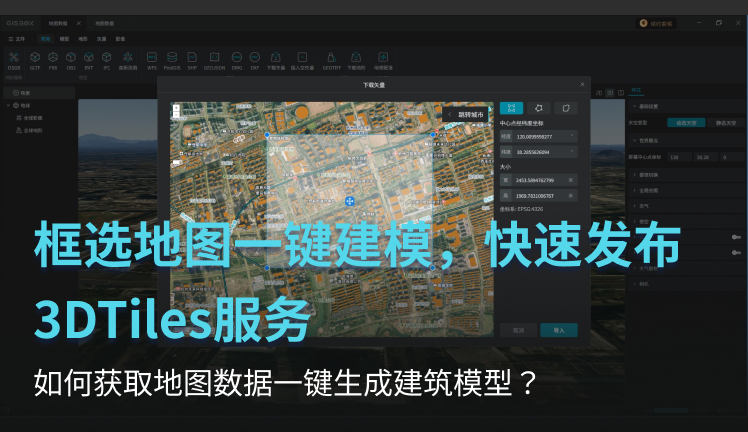This screenshot has height=432, width=748.
Task: Toggle the second switch in right panel
Action: pos(737,254)
